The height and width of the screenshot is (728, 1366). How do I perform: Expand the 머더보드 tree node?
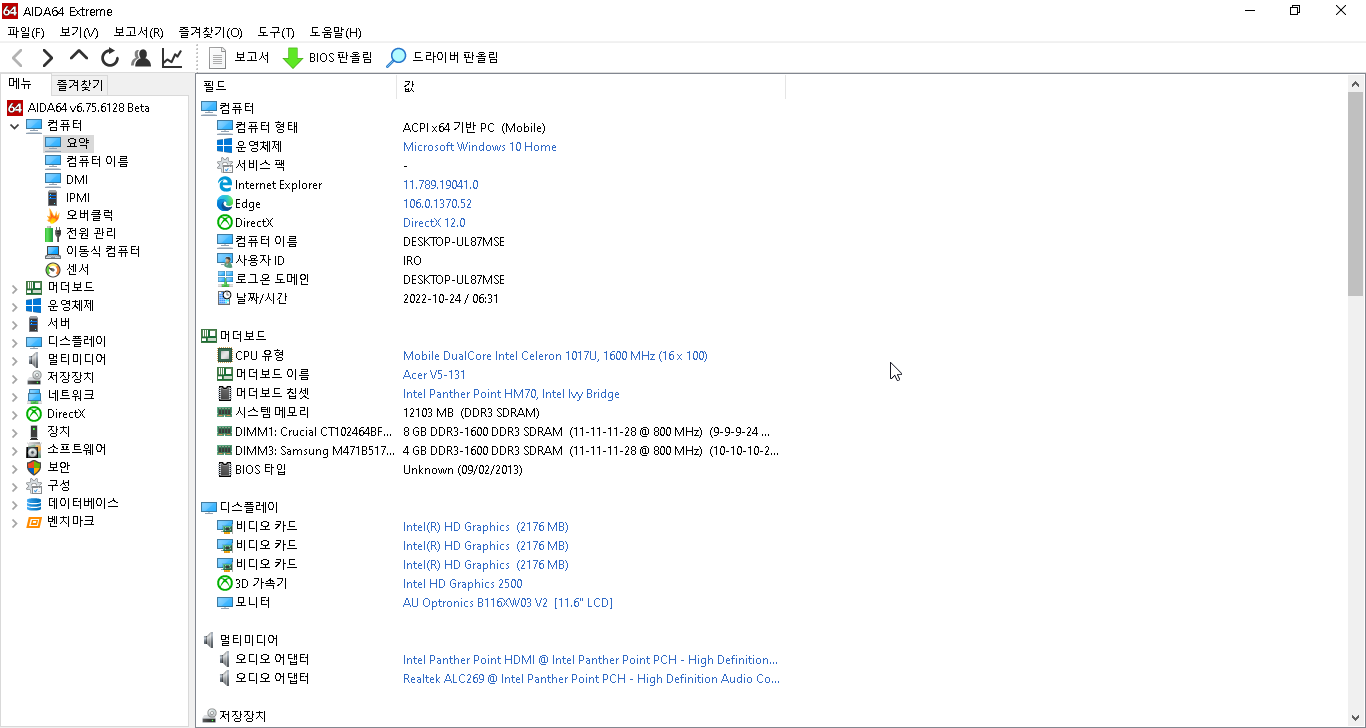tap(15, 288)
